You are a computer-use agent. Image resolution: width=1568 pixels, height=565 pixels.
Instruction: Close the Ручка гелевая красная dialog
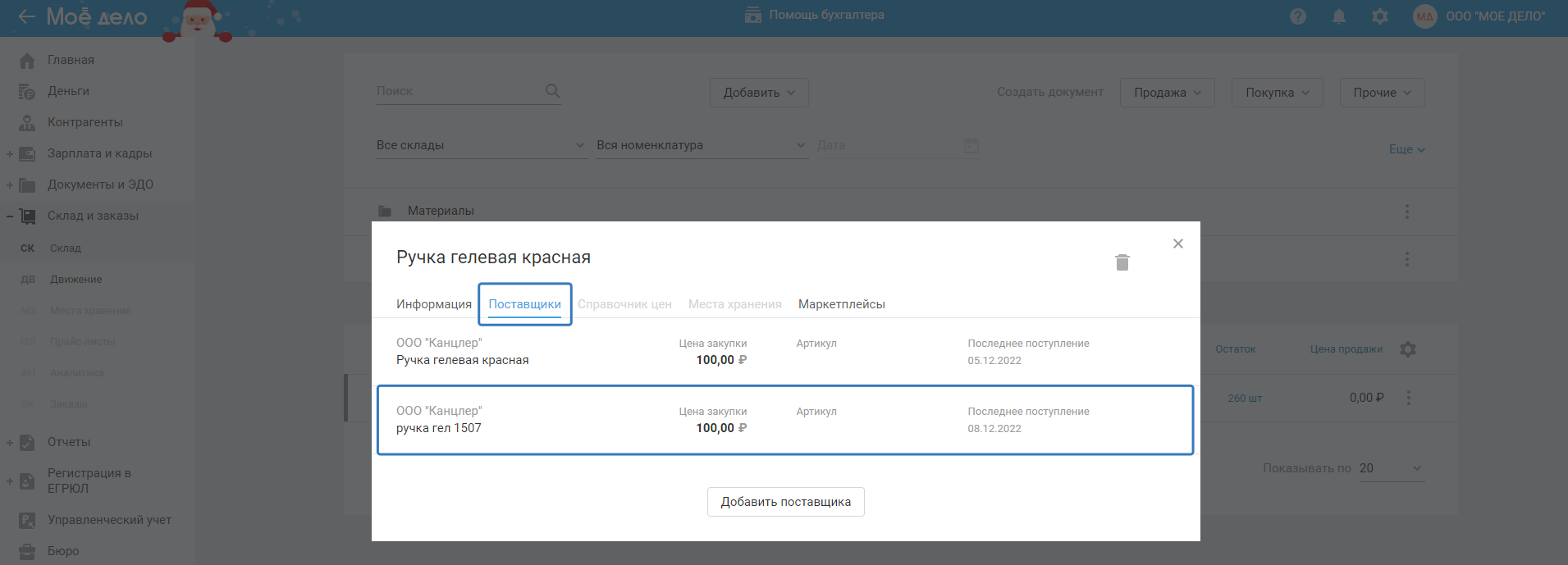[x=1177, y=244]
